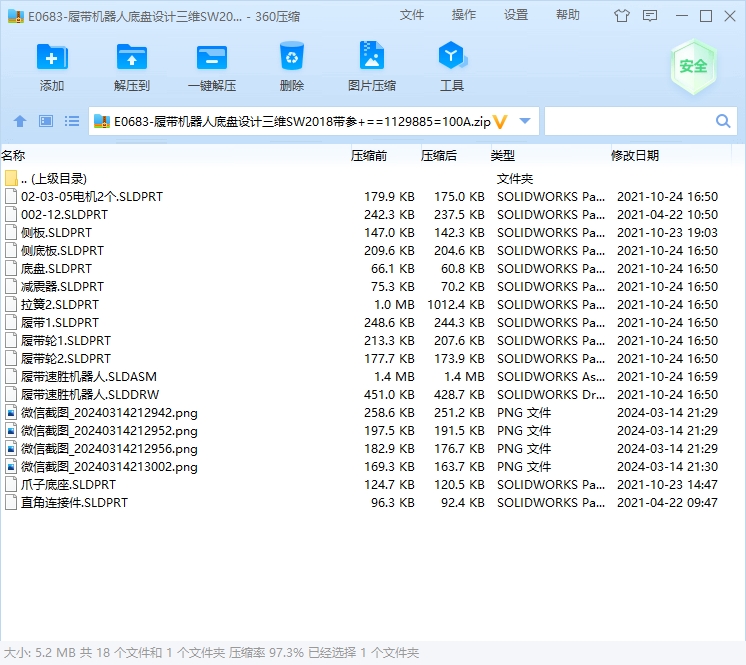Click the file icon of 履带1.SLDPRT

point(11,323)
